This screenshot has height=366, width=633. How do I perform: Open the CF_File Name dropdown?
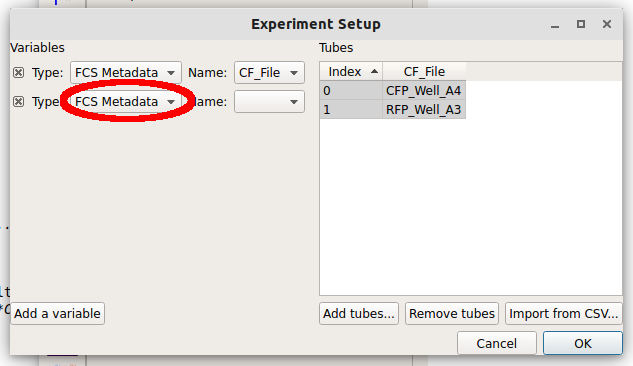(x=269, y=73)
